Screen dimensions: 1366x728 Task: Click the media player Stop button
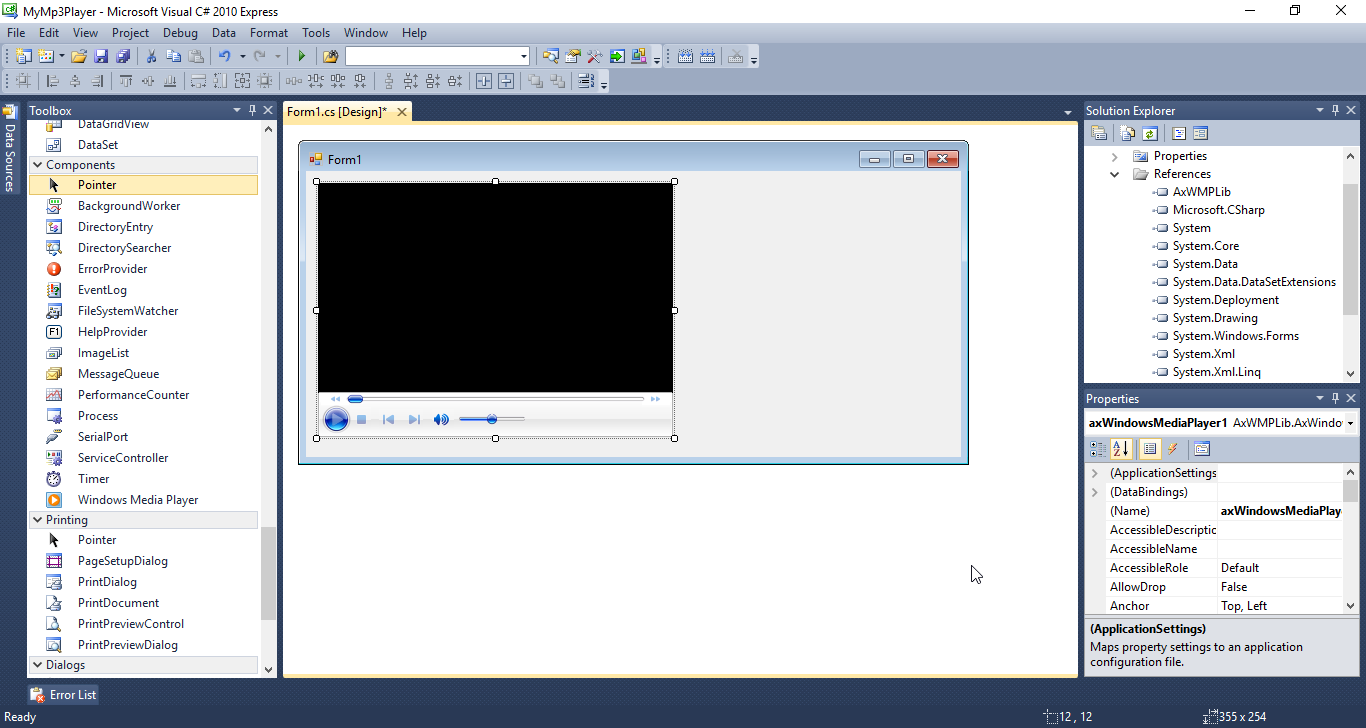362,420
